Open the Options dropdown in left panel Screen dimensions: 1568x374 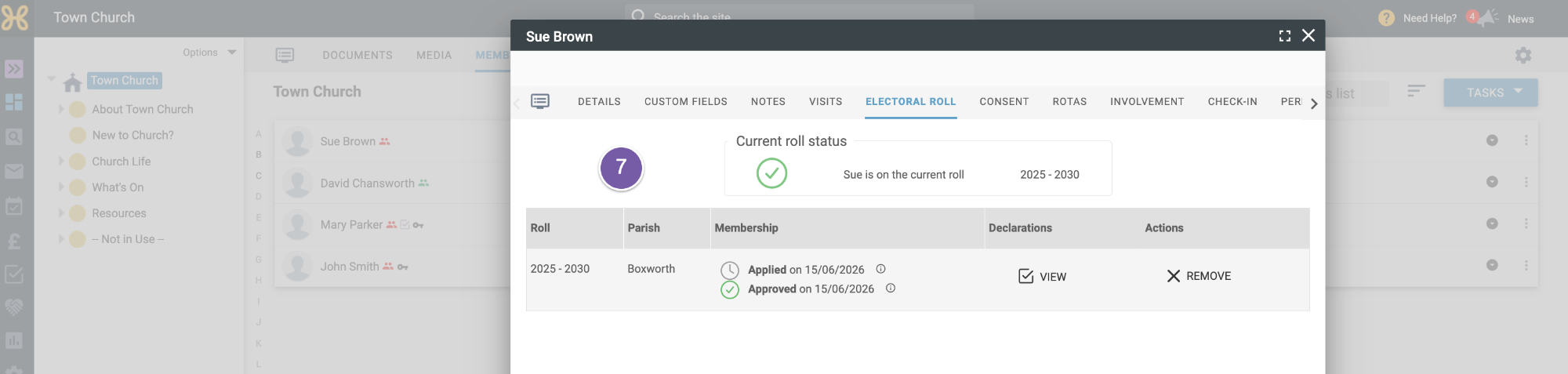(209, 53)
